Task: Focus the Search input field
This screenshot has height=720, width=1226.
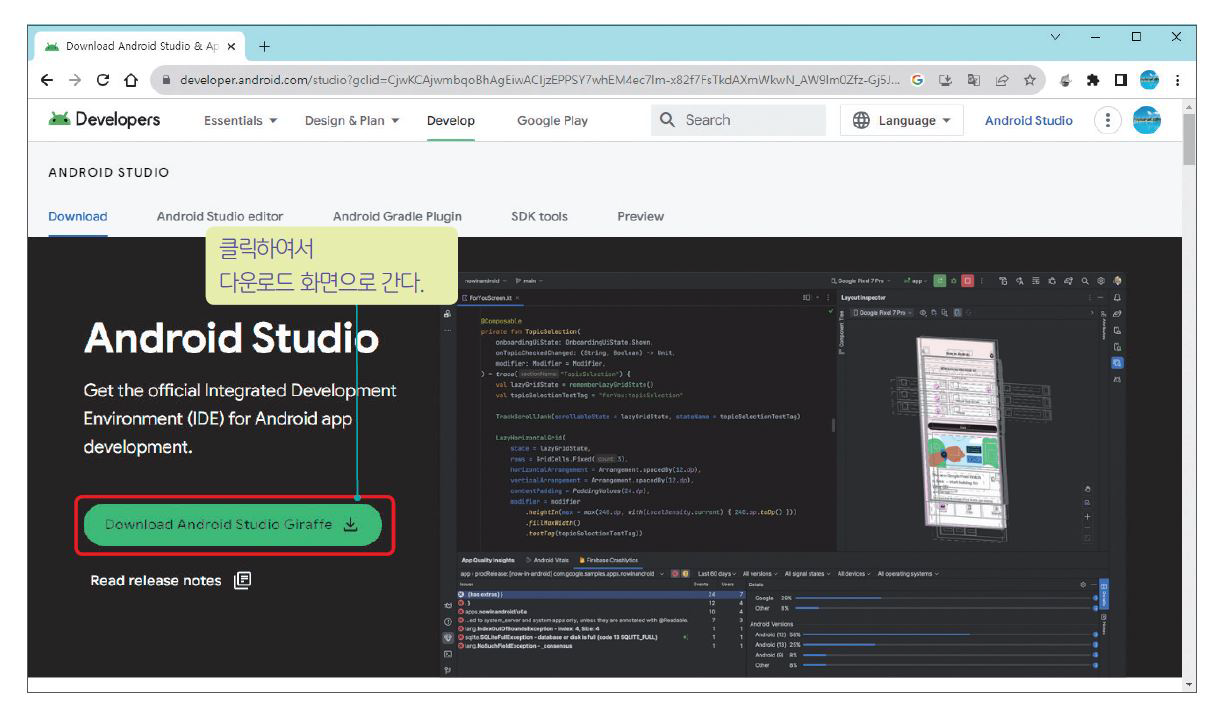Action: [x=738, y=120]
